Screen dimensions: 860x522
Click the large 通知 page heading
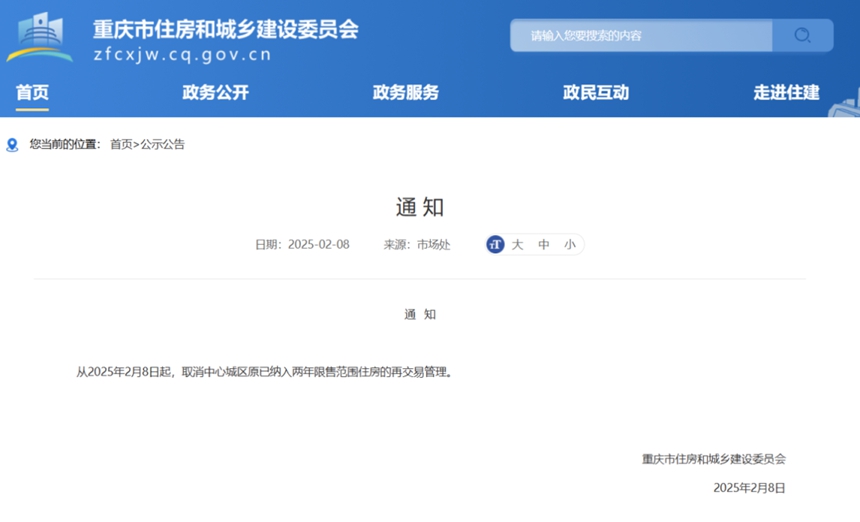point(420,207)
